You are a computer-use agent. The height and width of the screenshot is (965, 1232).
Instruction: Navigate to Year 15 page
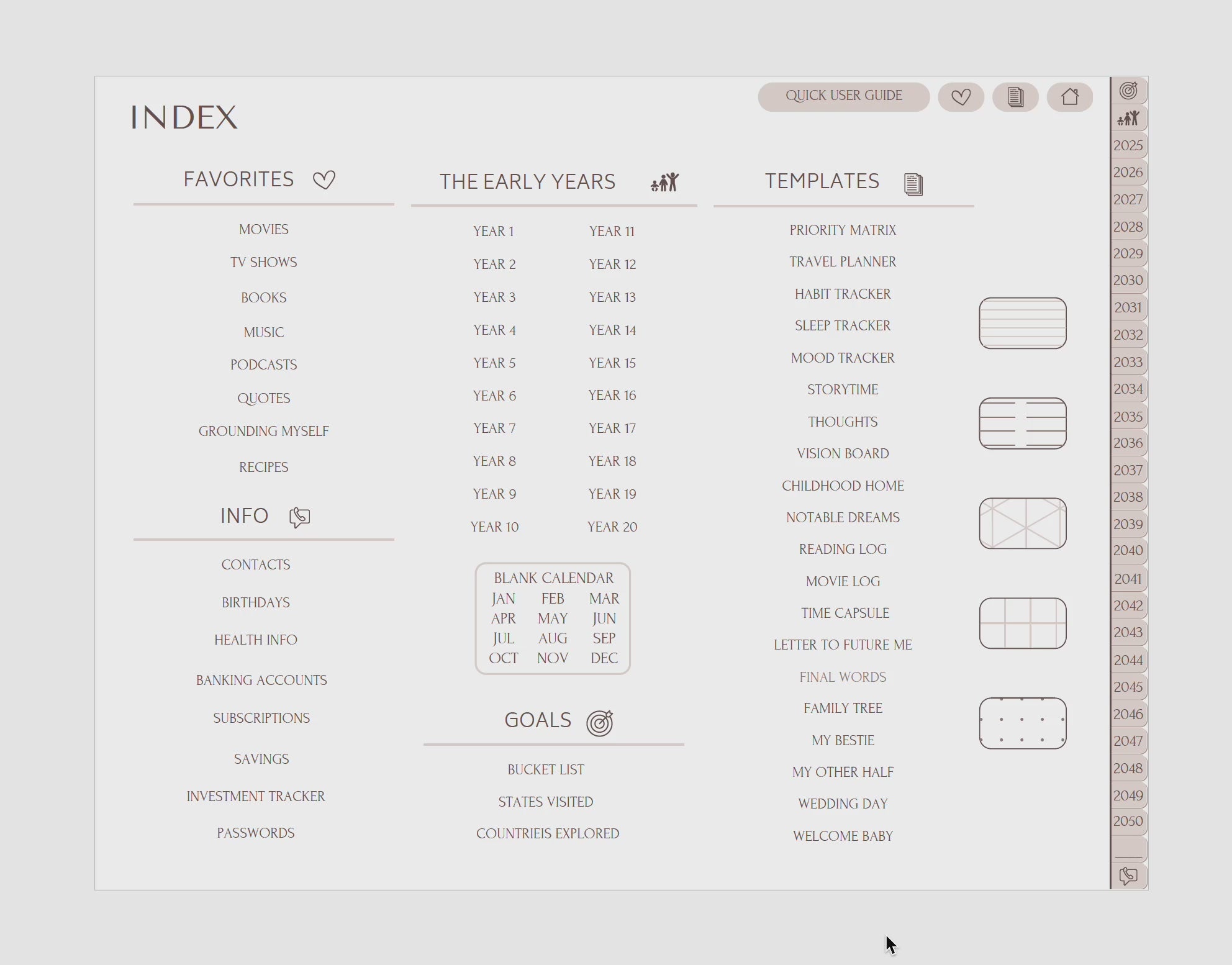pyautogui.click(x=612, y=363)
